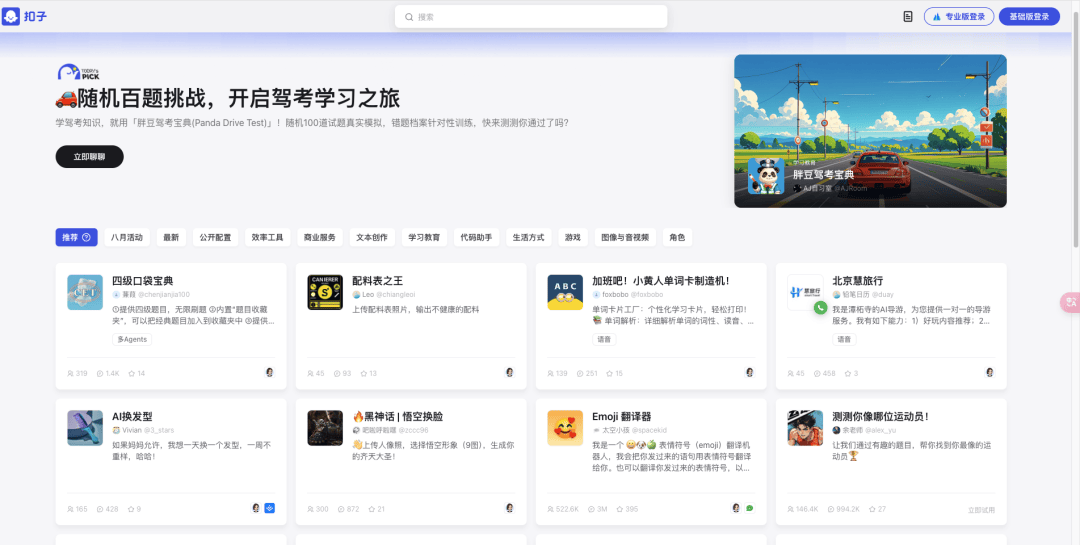This screenshot has height=545, width=1080.
Task: Click the 基础版登录 button
Action: click(1029, 17)
